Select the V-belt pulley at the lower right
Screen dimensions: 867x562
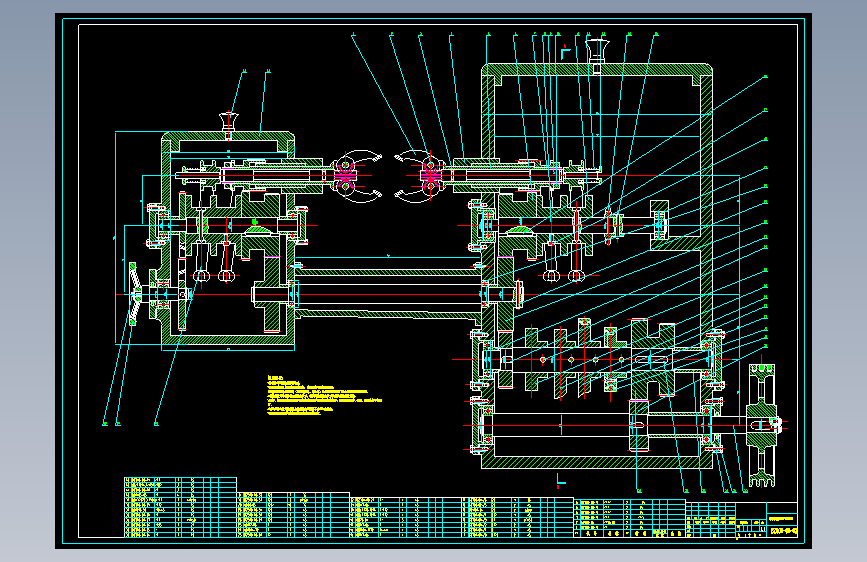[x=761, y=425]
